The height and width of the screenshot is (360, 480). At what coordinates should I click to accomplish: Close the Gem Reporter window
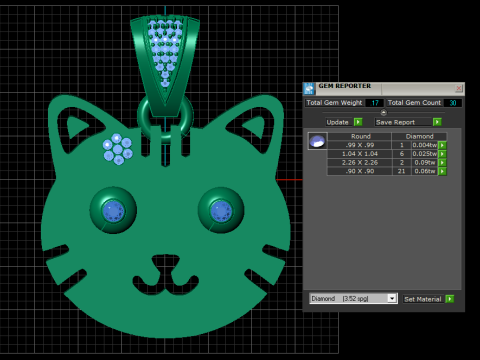pyautogui.click(x=459, y=88)
